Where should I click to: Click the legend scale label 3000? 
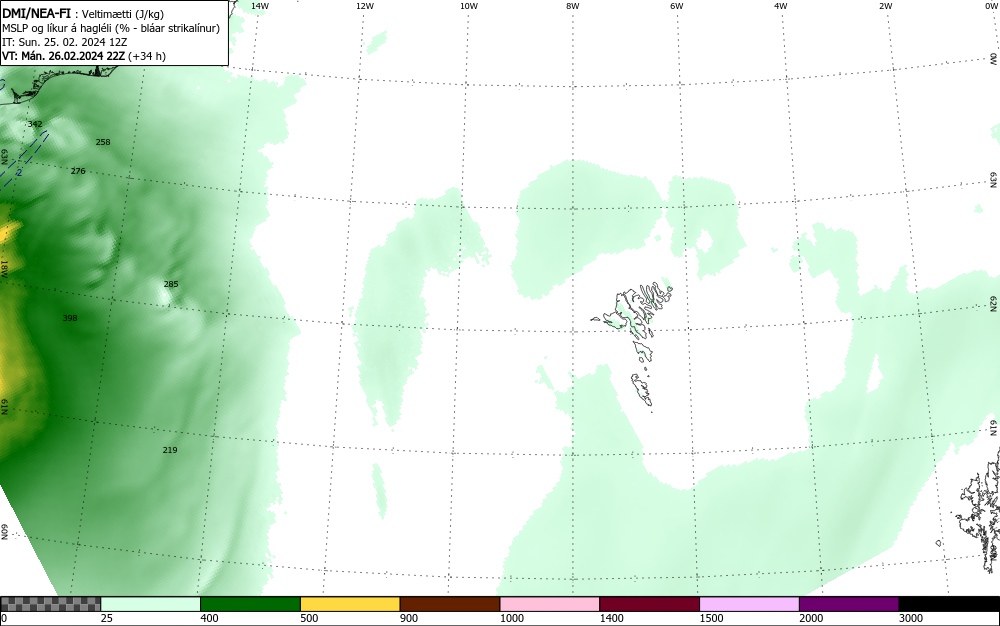(x=911, y=618)
